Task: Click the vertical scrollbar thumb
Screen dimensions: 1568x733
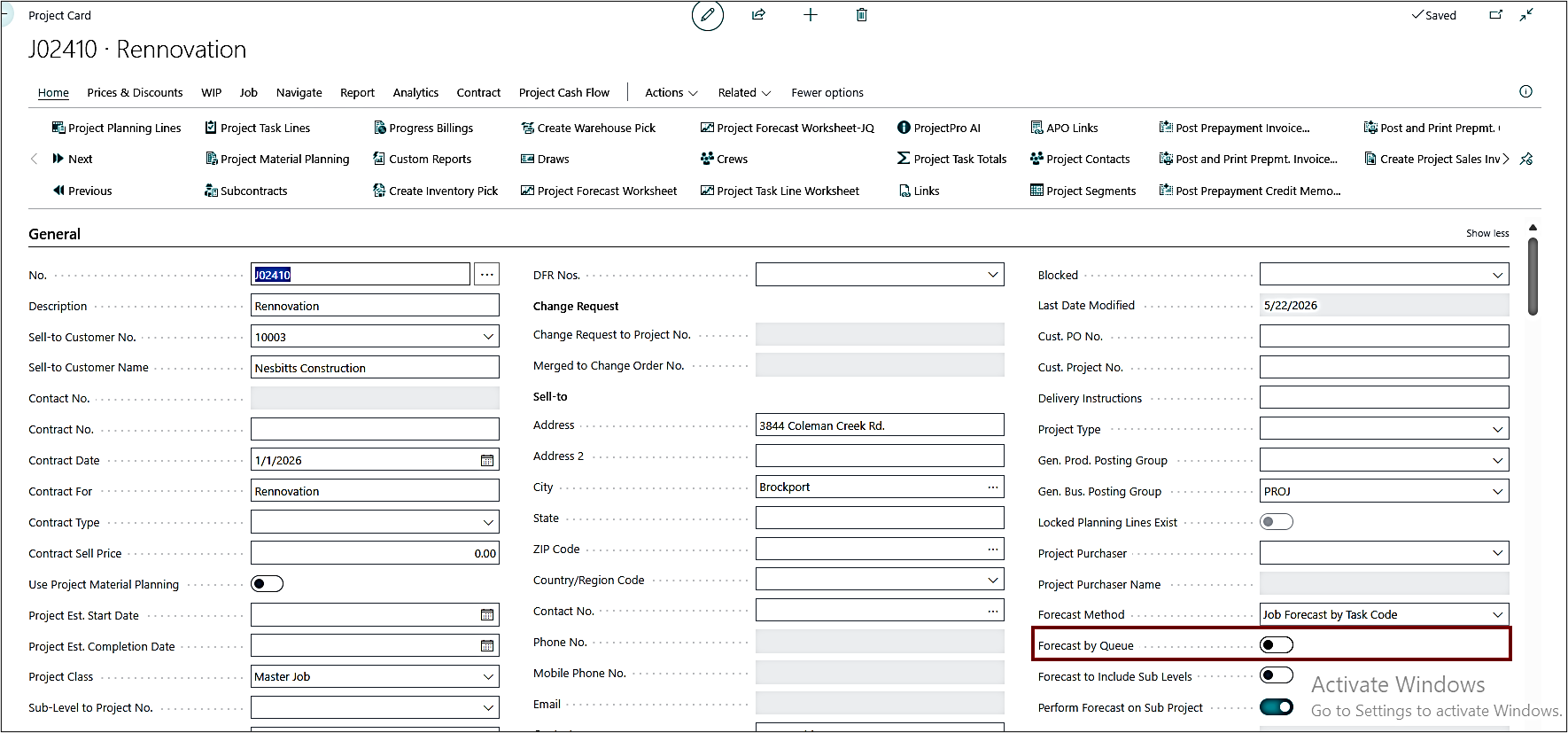Action: click(1533, 276)
